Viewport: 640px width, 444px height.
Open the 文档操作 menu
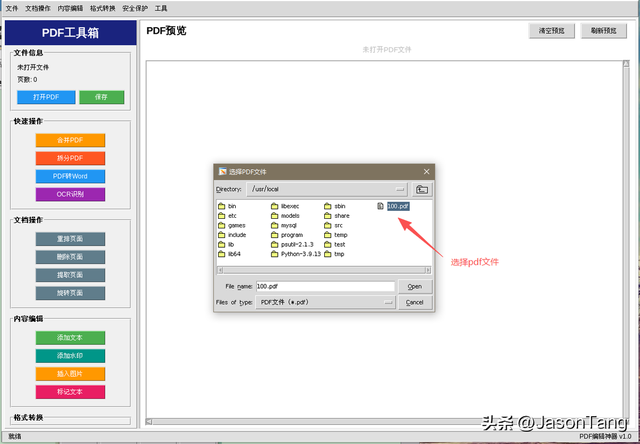click(x=38, y=8)
